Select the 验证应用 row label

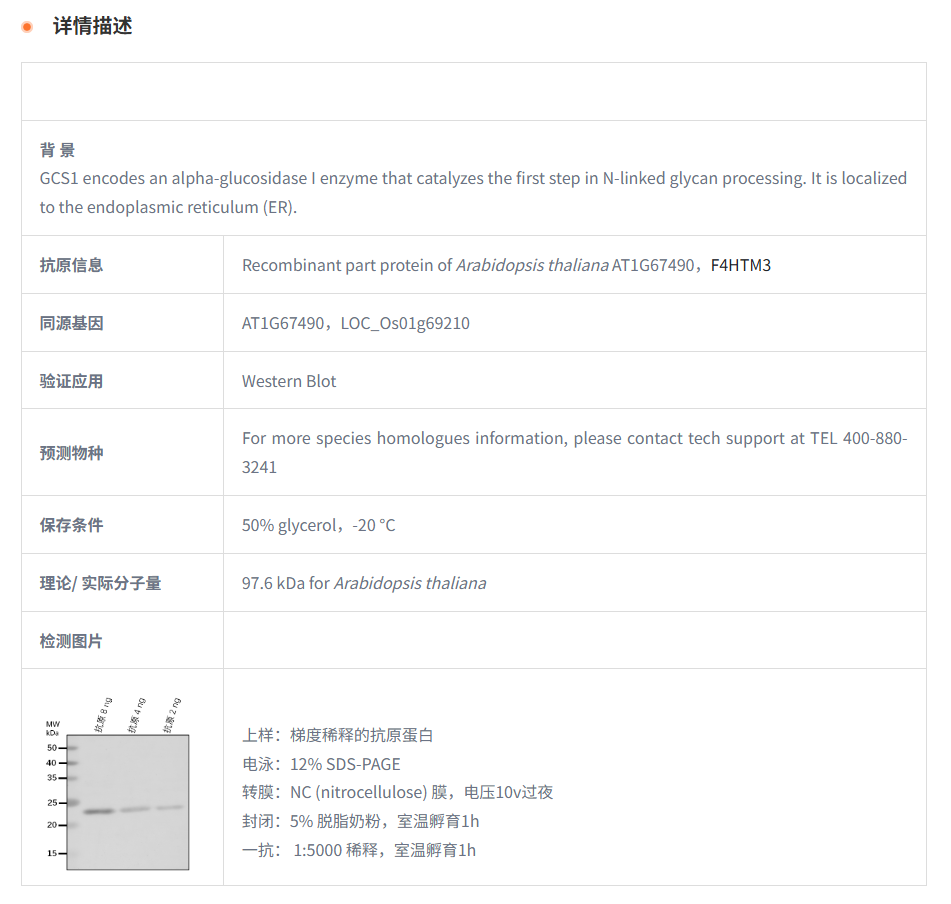point(71,381)
